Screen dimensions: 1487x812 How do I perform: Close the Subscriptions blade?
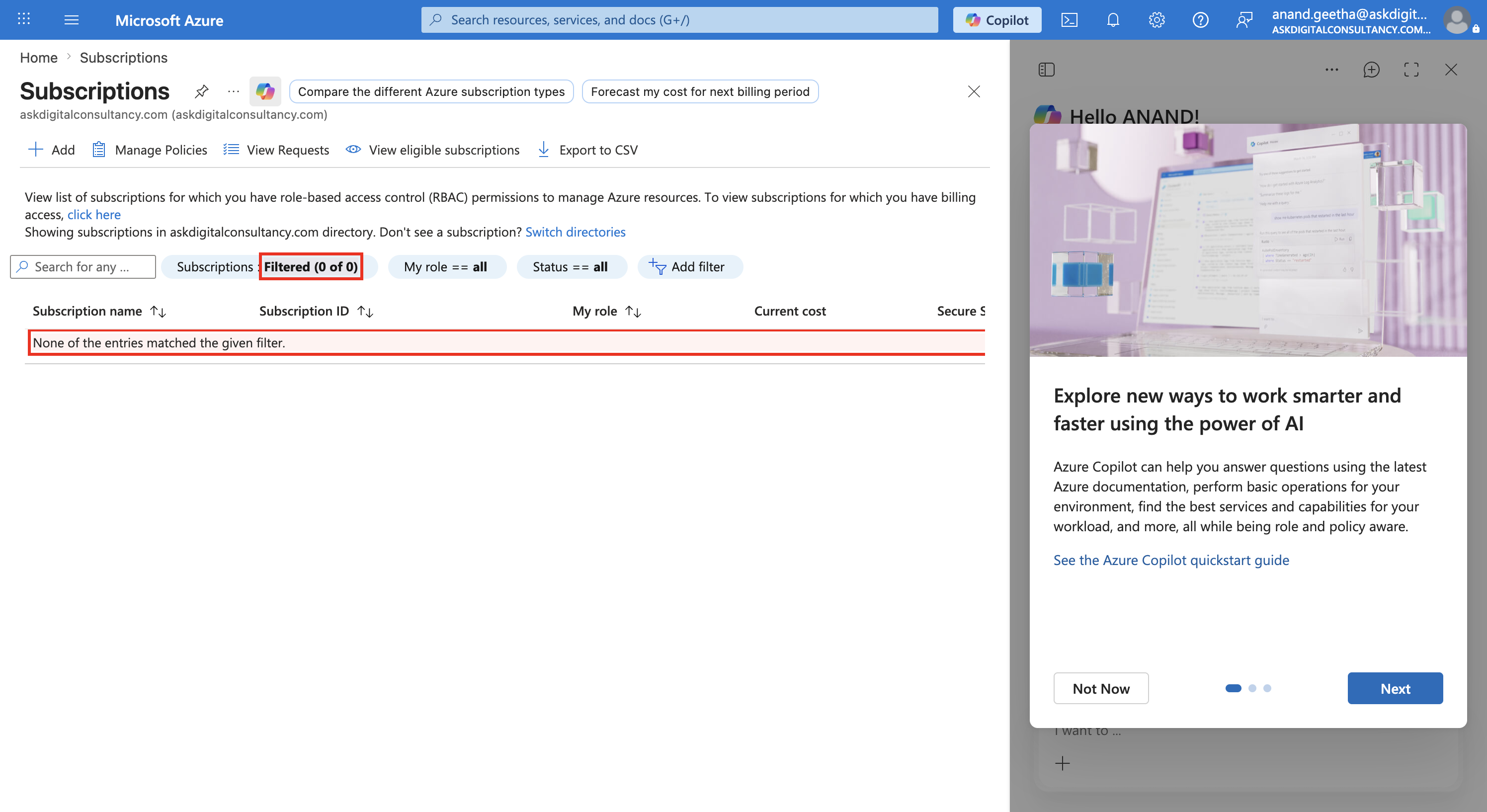(974, 91)
